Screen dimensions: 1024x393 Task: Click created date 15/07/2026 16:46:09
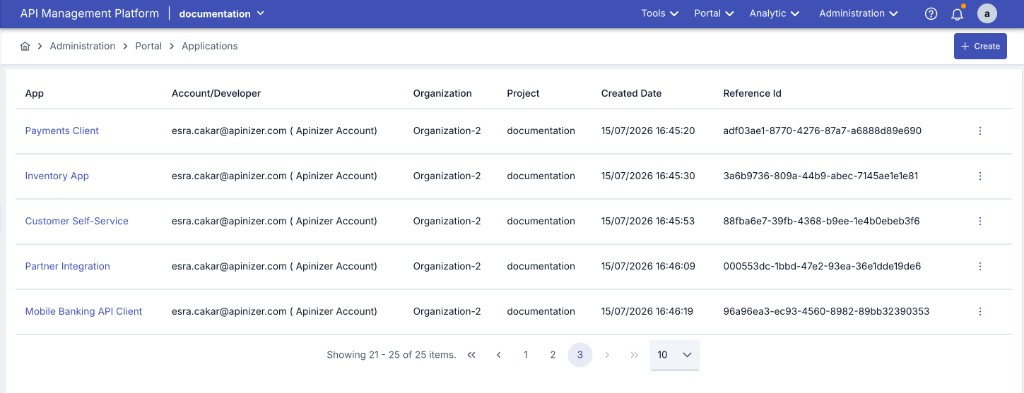click(648, 266)
